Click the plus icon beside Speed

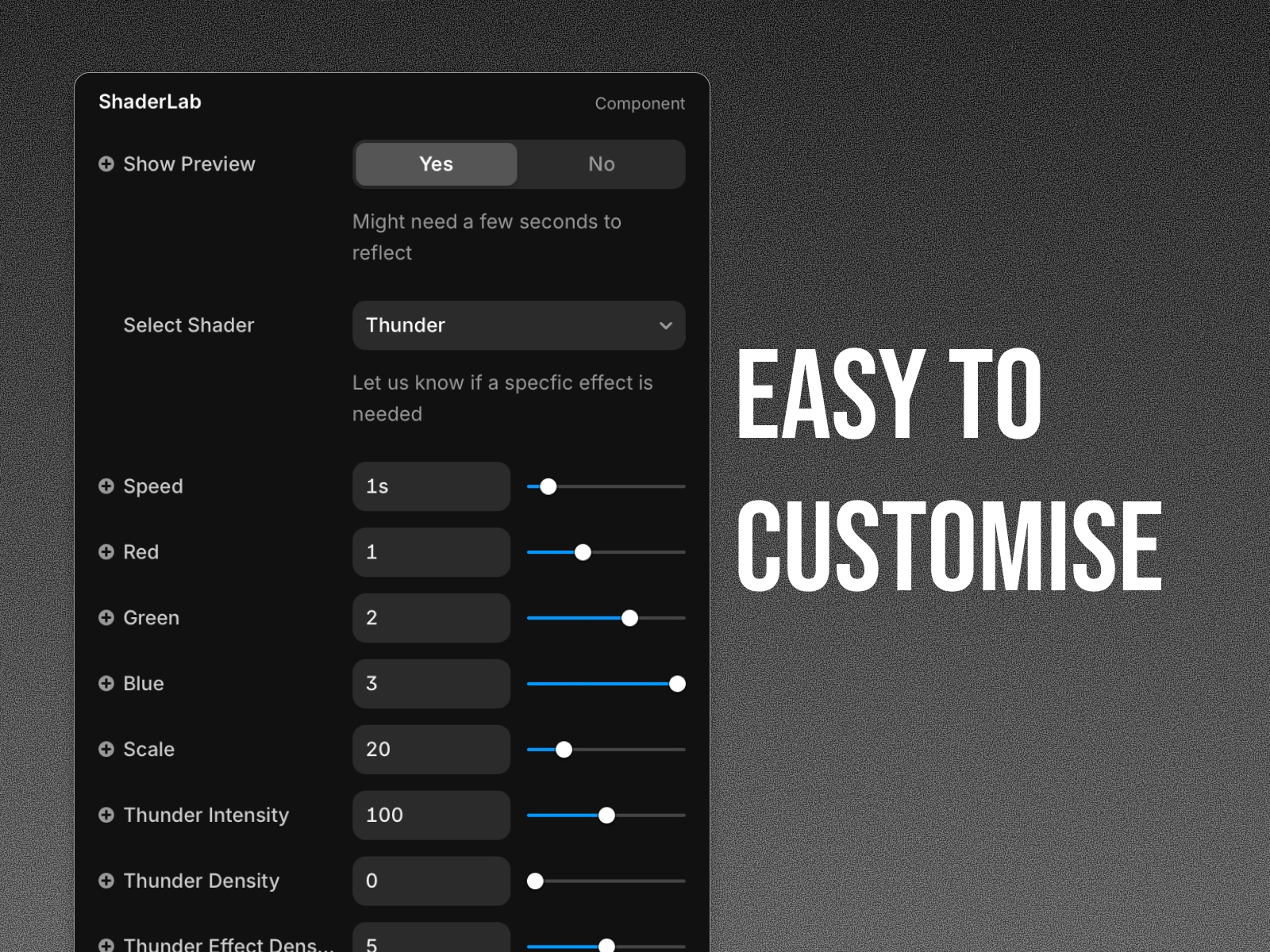tap(107, 486)
